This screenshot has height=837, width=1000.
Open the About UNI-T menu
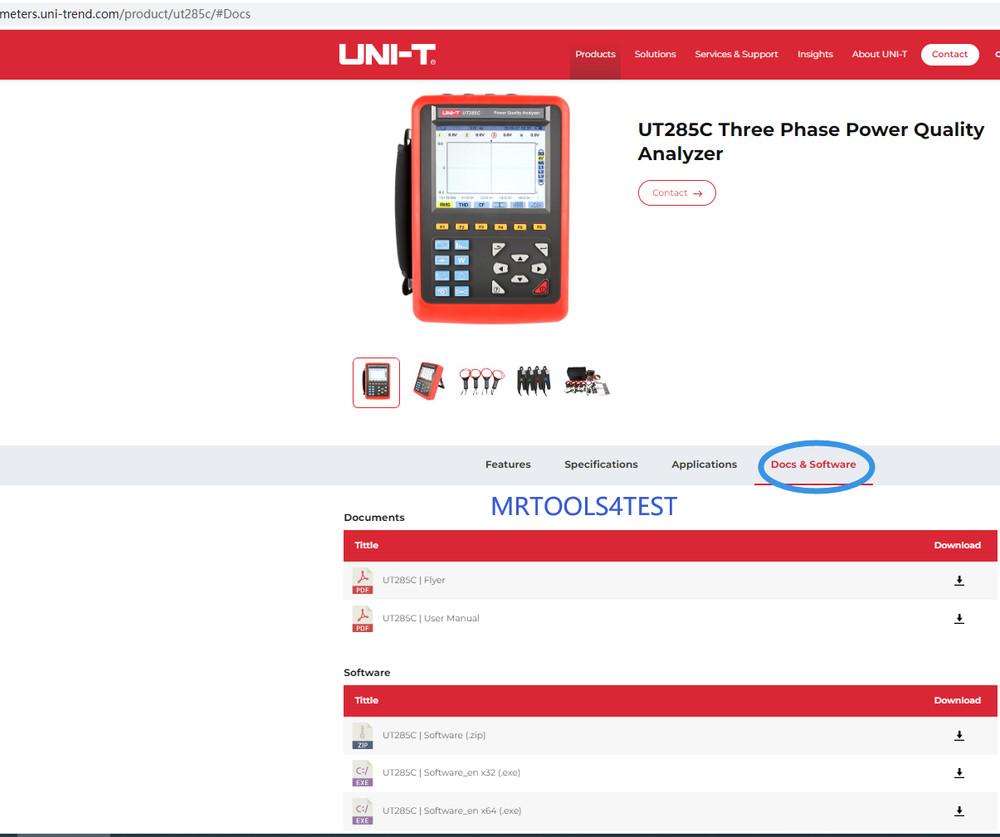tap(879, 54)
